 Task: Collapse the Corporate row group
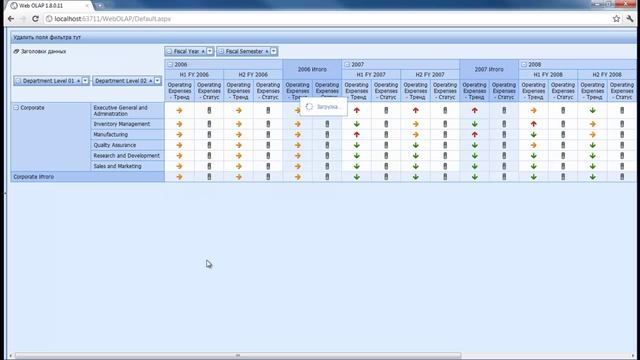click(x=16, y=108)
